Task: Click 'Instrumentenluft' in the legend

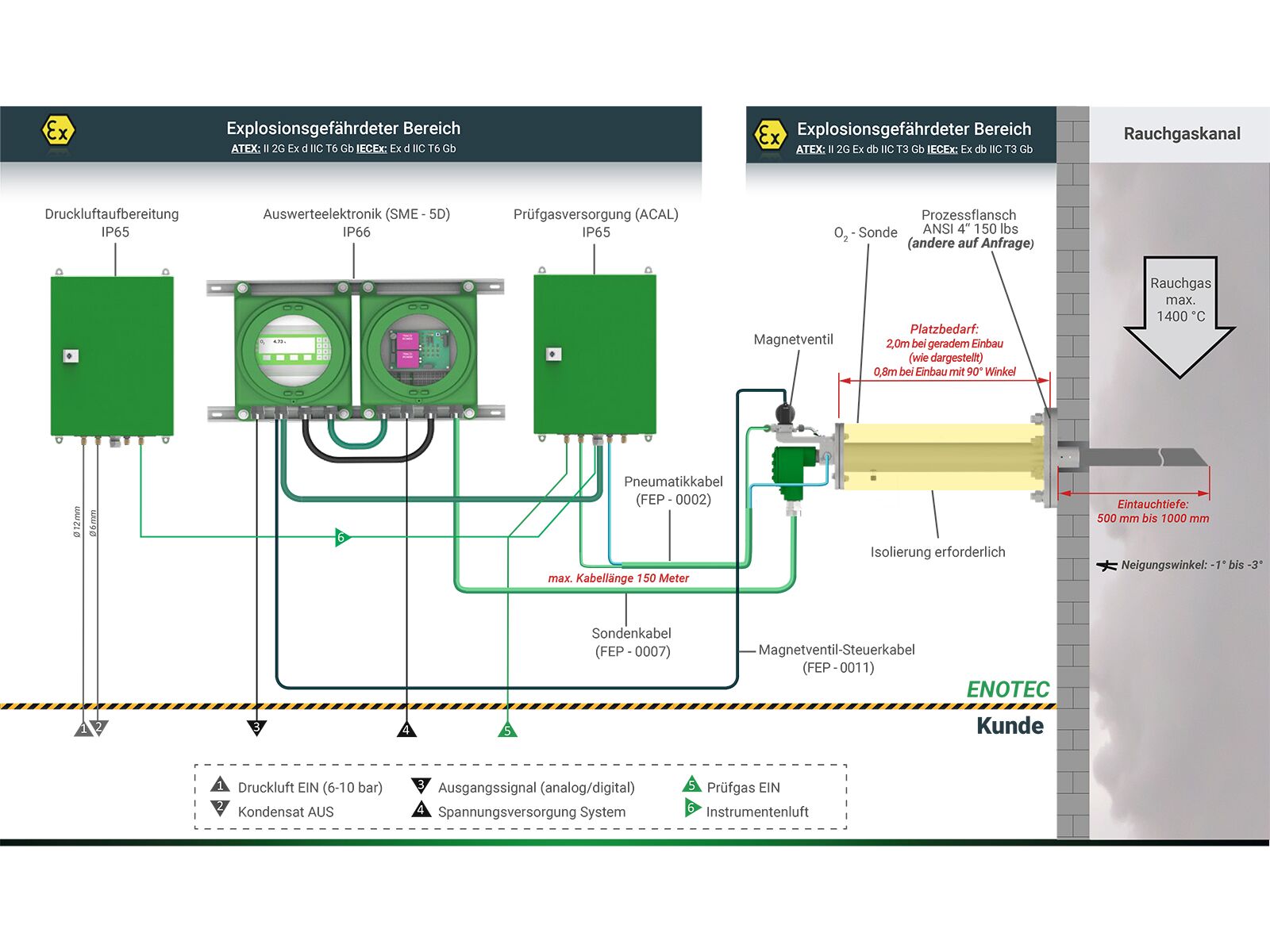Action: coord(757,812)
